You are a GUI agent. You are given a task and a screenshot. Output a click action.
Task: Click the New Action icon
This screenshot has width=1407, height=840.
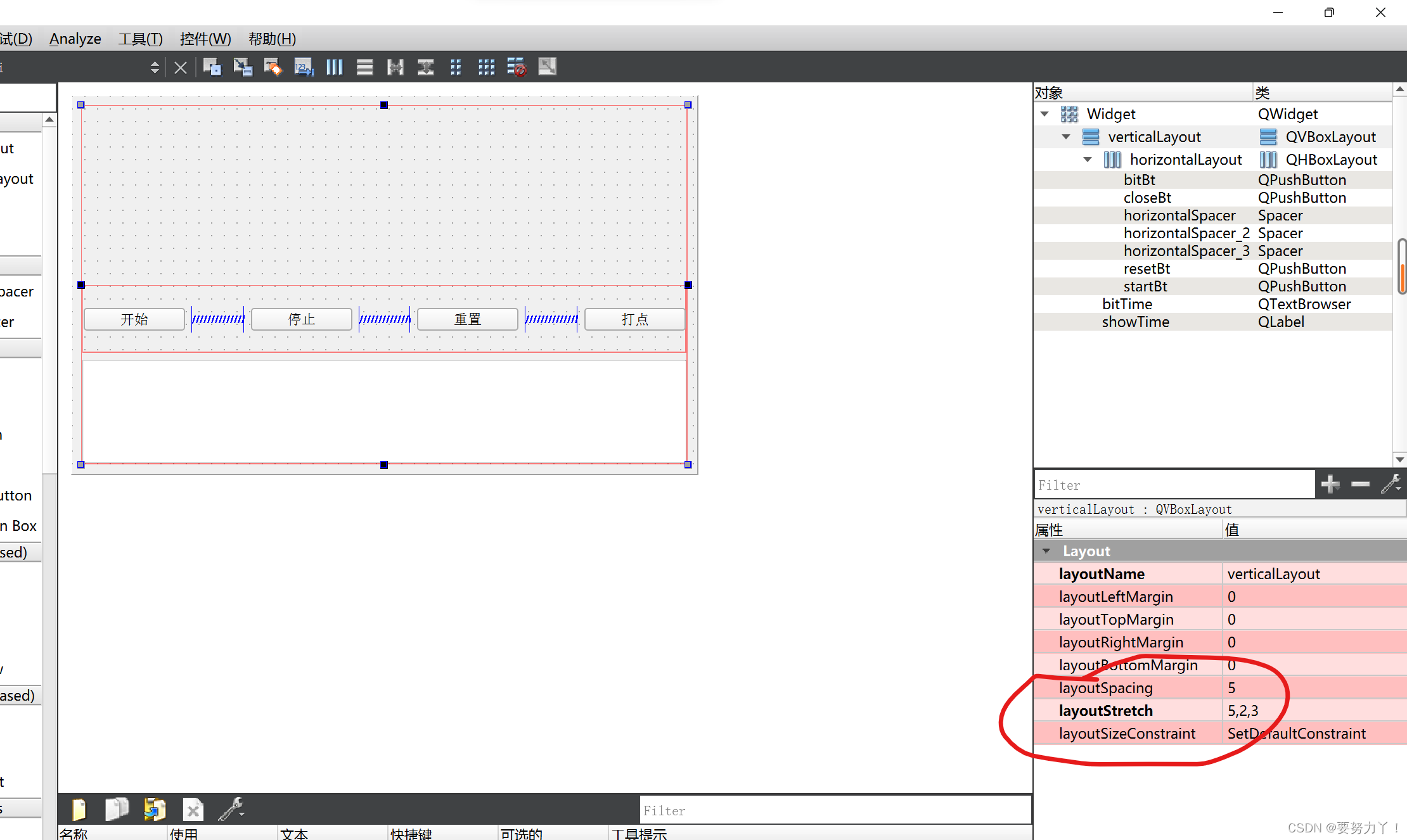pyautogui.click(x=79, y=809)
